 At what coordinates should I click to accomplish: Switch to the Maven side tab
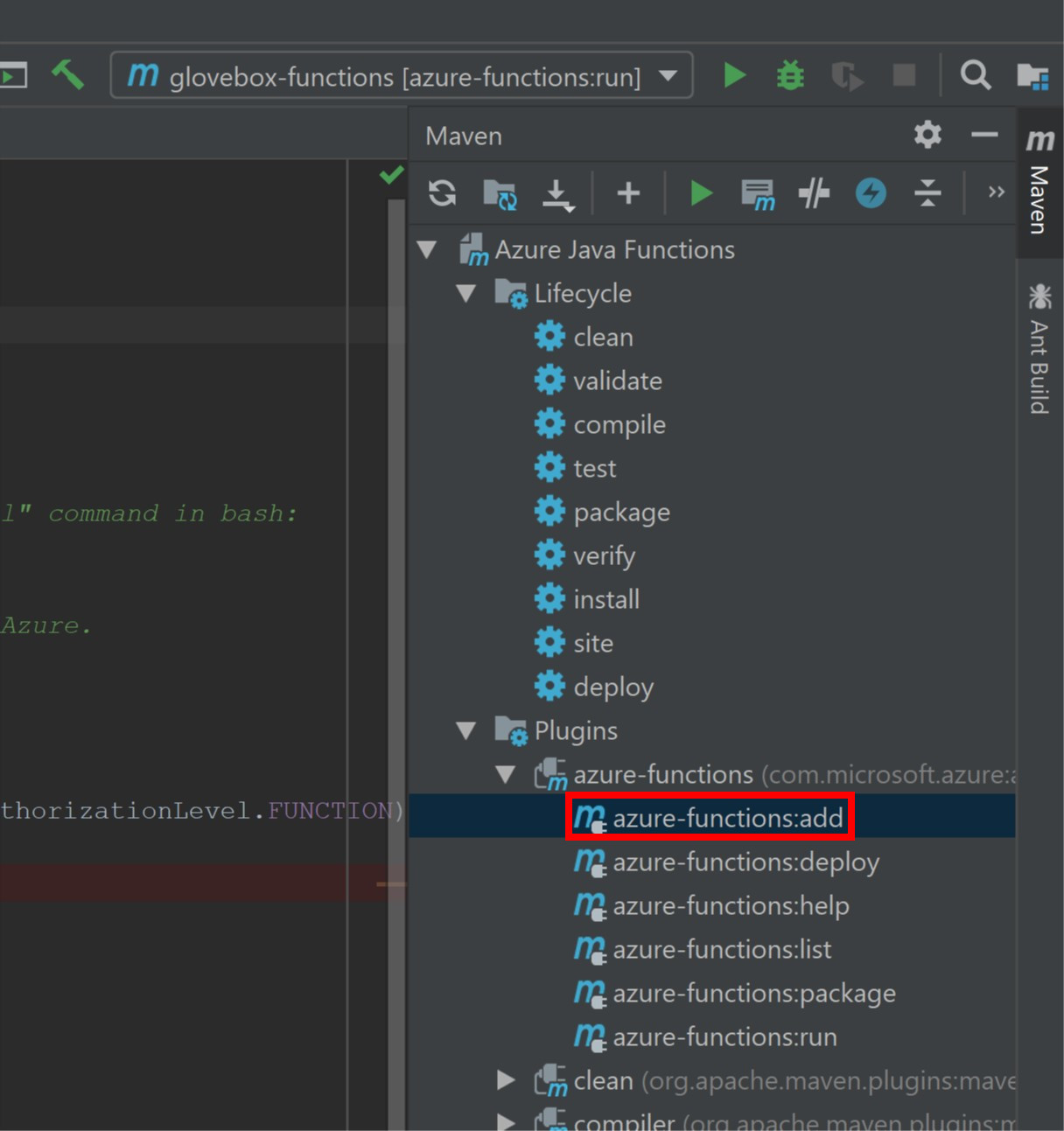[x=1039, y=182]
